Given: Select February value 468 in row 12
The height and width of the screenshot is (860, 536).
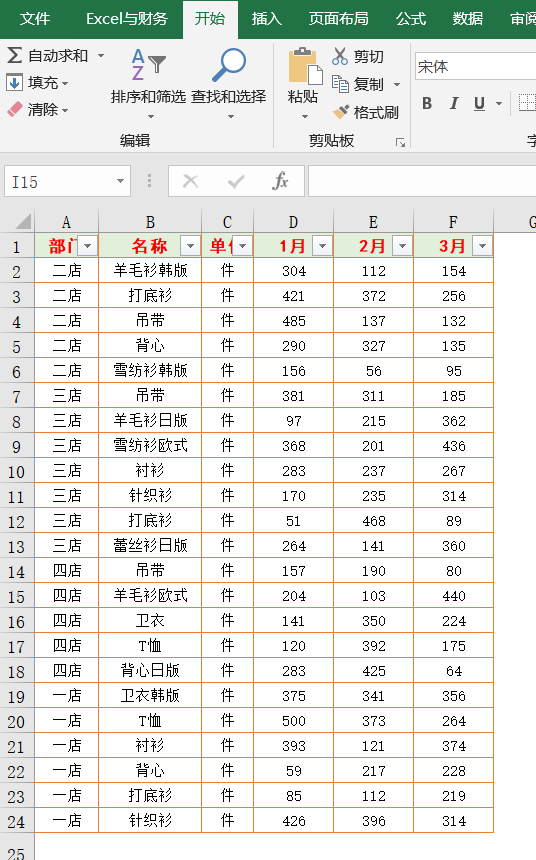Looking at the screenshot, I should tap(374, 520).
